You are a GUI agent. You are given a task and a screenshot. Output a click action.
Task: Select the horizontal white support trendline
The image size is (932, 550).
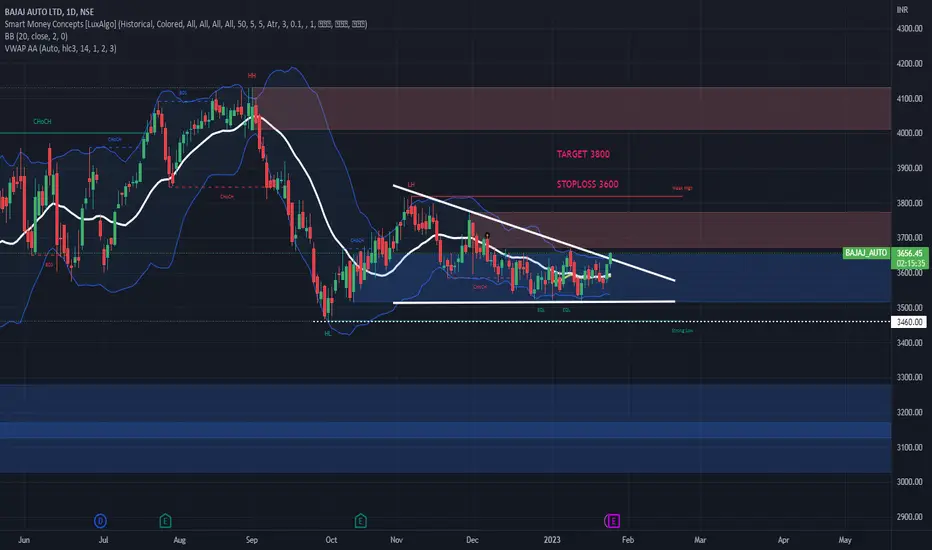click(534, 303)
